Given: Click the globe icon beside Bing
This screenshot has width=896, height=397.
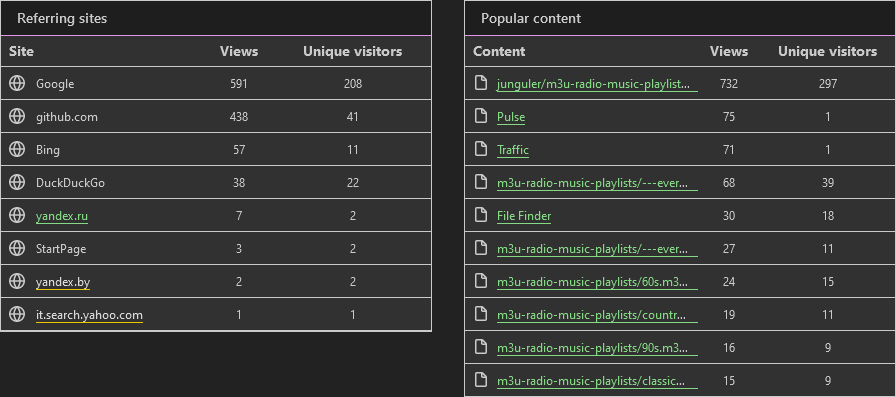Looking at the screenshot, I should coord(17,150).
